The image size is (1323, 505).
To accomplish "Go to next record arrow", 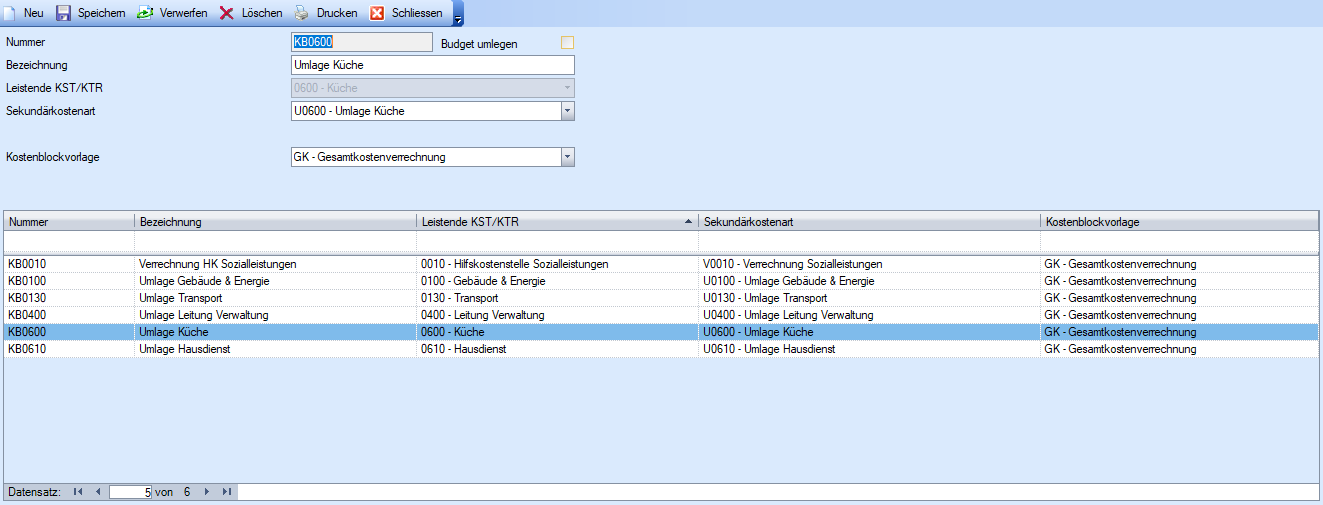I will pos(207,492).
